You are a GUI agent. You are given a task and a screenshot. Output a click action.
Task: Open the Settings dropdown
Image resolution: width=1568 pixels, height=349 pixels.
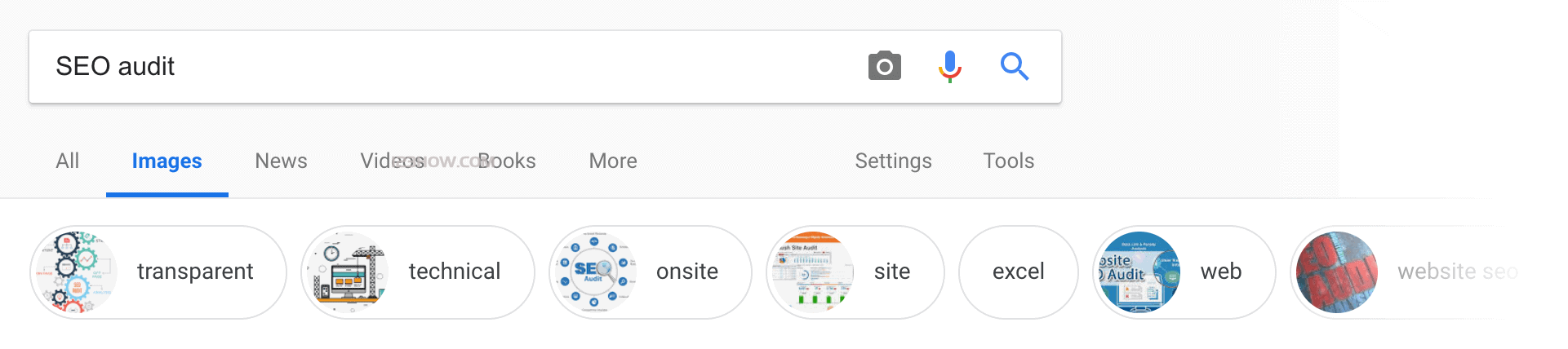pyautogui.click(x=893, y=161)
